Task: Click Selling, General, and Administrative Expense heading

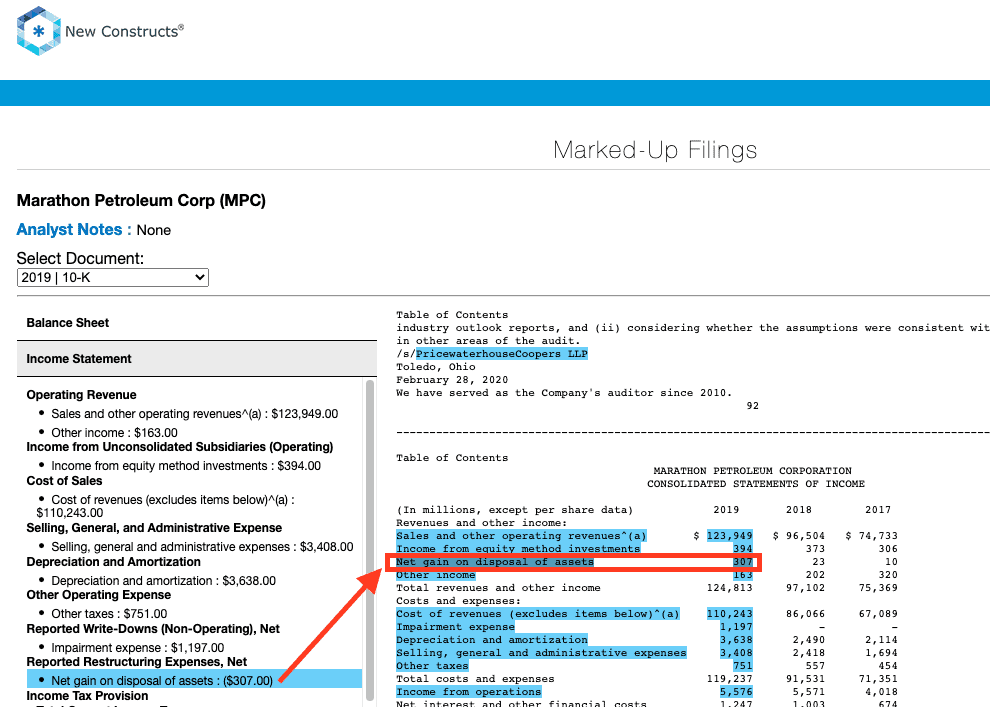Action: point(154,528)
